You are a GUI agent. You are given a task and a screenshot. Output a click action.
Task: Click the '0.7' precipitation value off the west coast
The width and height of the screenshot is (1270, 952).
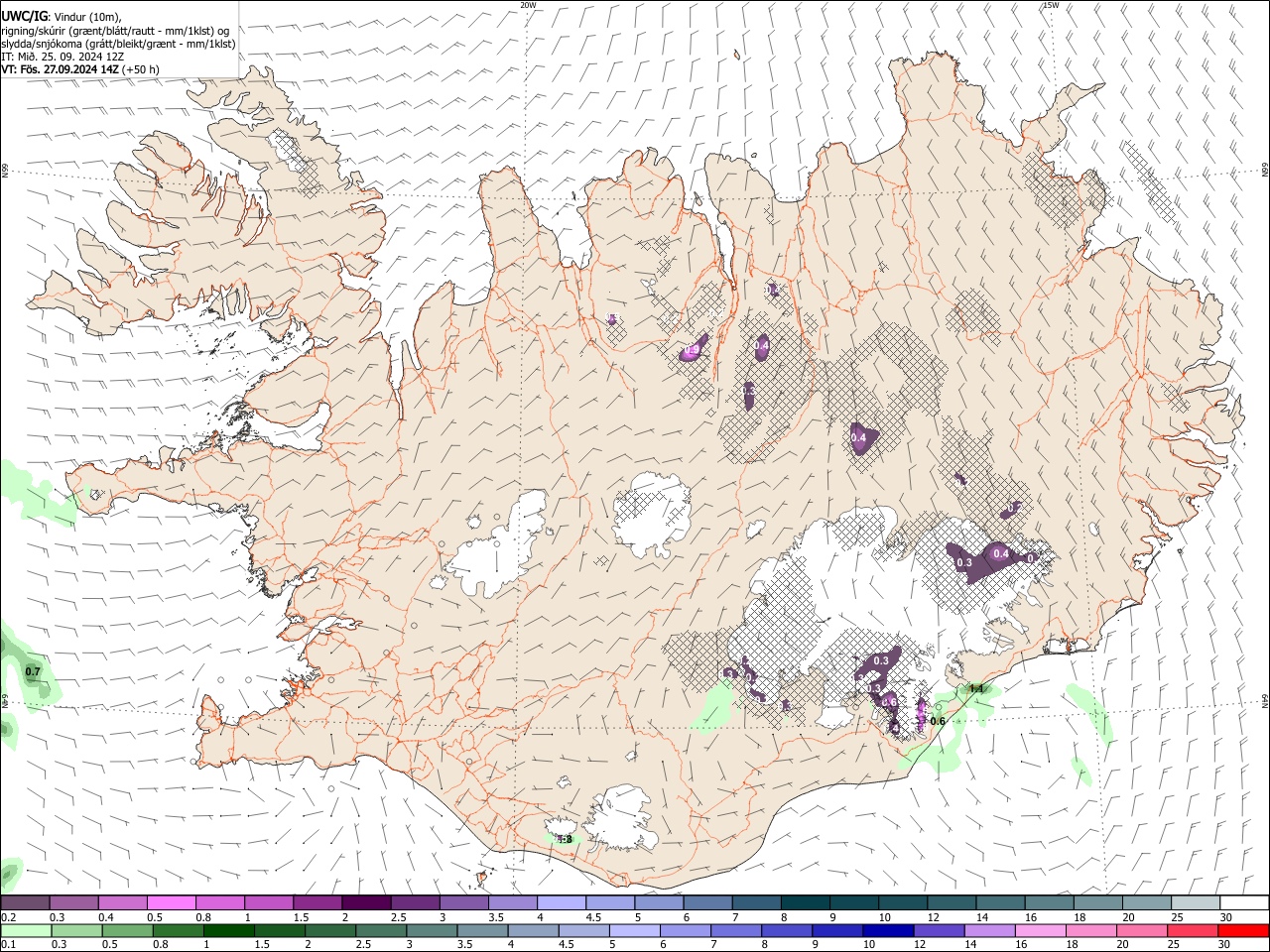[x=33, y=672]
